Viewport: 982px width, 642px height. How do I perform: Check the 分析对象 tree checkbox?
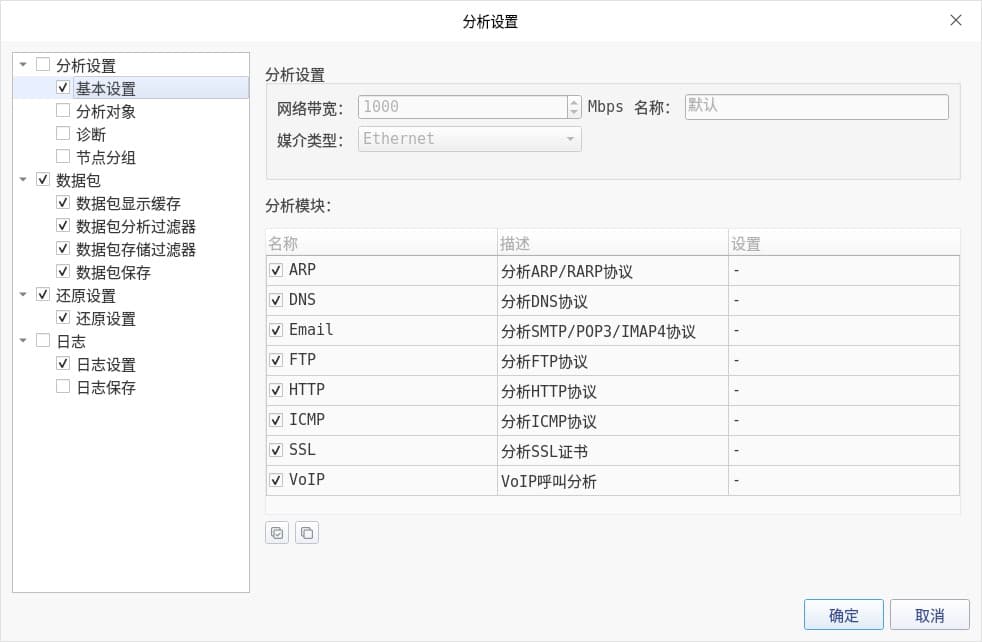click(63, 111)
